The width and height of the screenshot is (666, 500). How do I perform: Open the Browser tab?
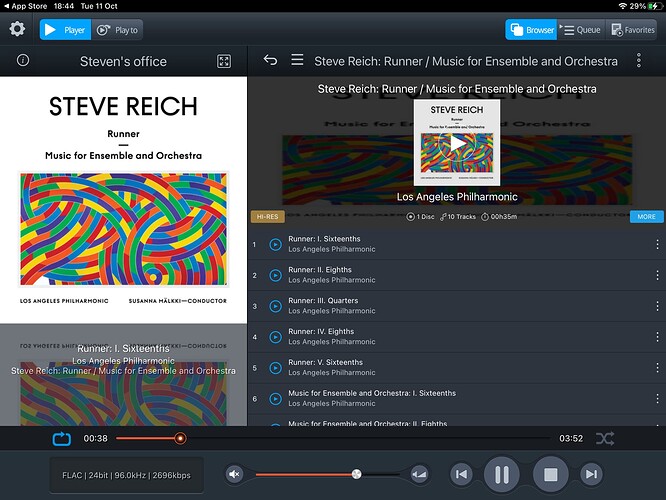tap(531, 30)
